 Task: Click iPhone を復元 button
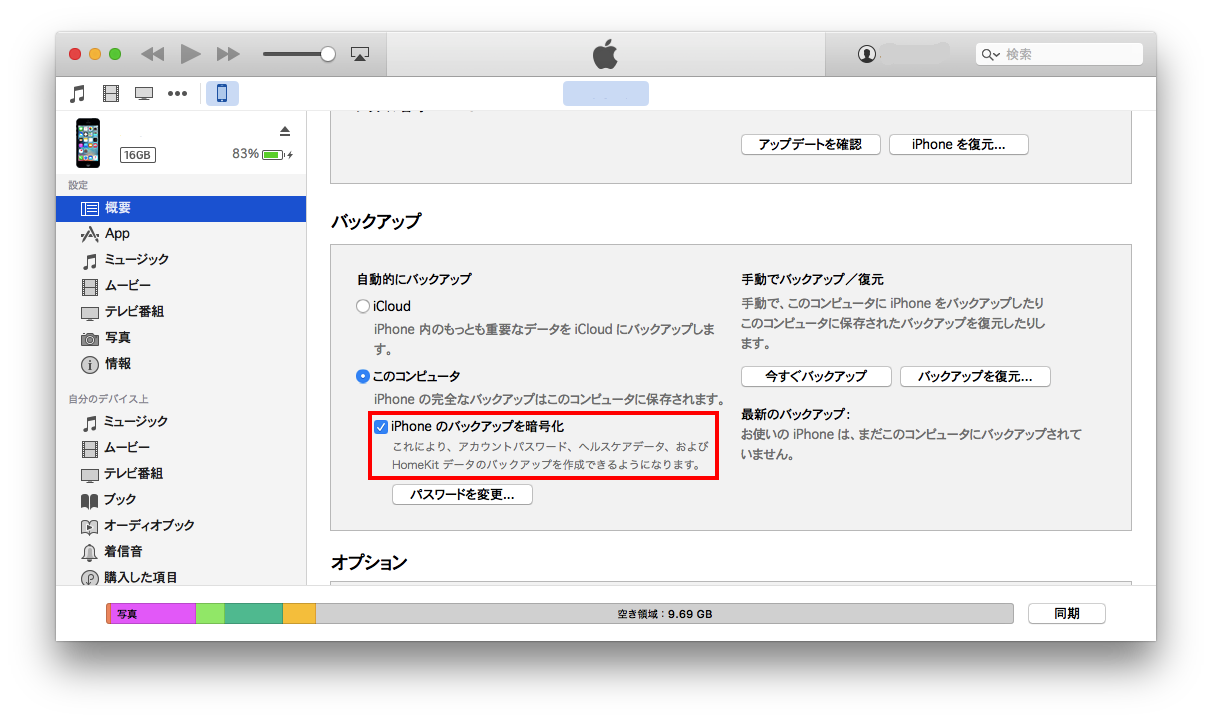point(958,144)
